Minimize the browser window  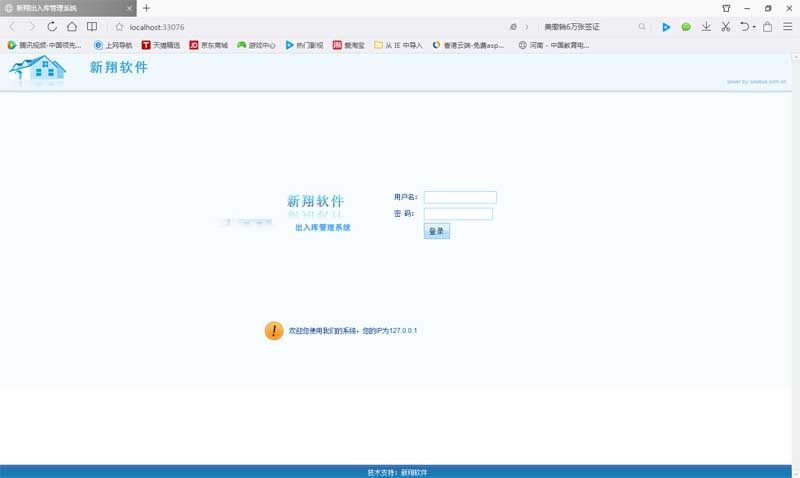click(x=747, y=8)
